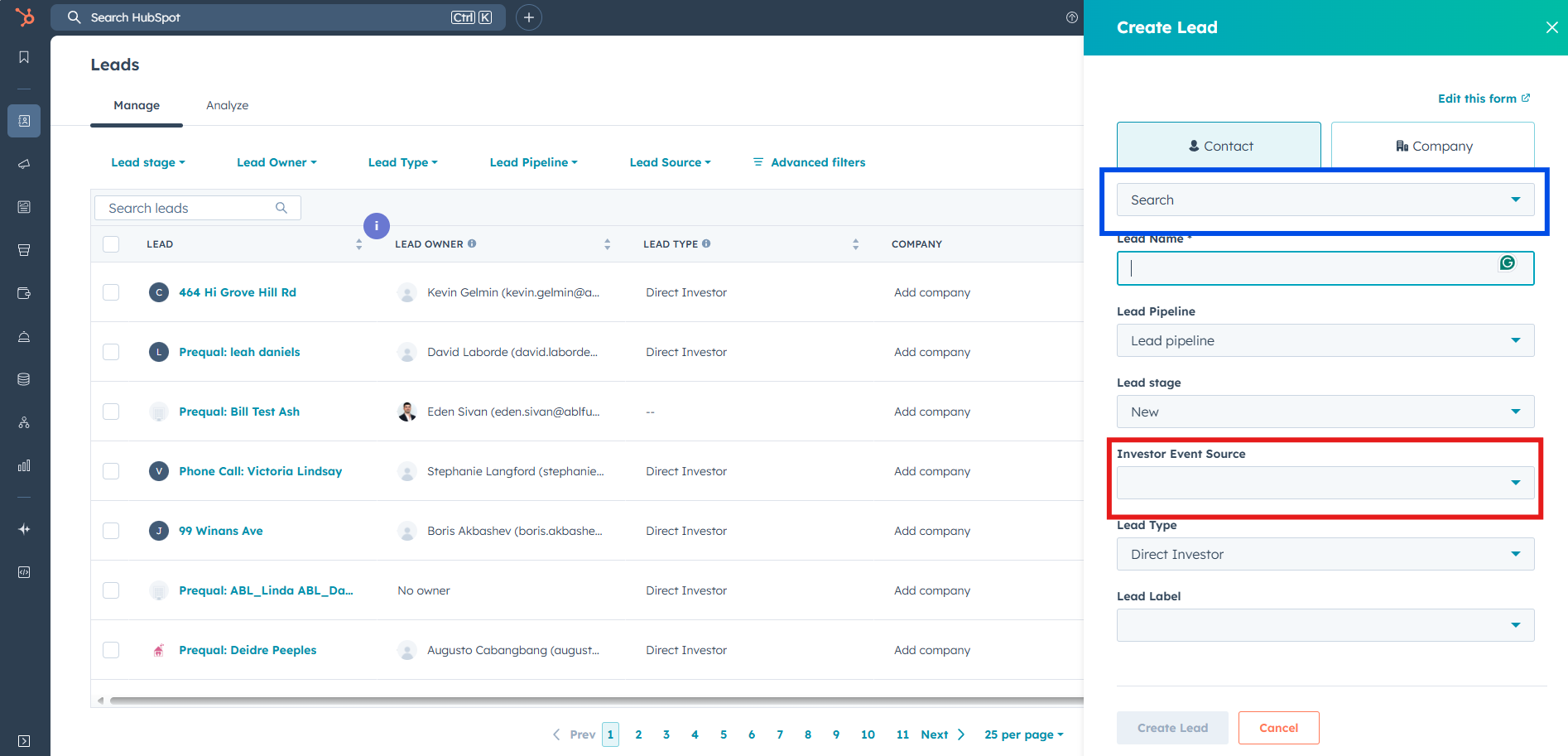Open the Bookmarks icon in sidebar
This screenshot has width=1568, height=756.
coord(24,57)
